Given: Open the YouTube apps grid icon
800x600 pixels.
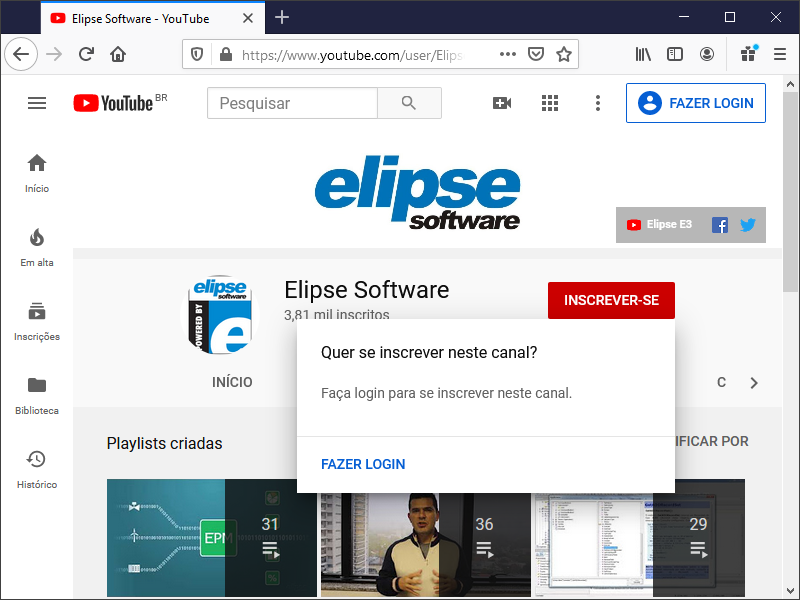Looking at the screenshot, I should [549, 103].
